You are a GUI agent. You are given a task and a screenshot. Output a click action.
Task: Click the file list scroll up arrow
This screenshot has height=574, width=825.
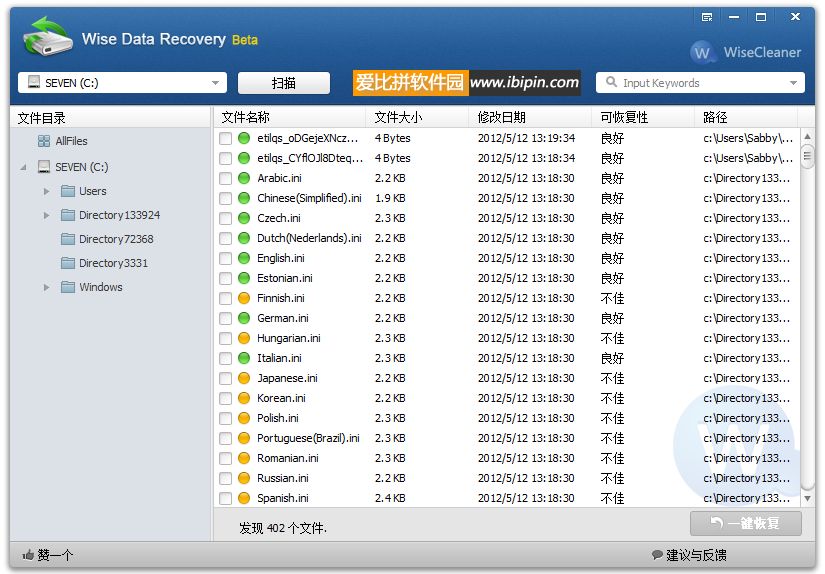(x=807, y=137)
